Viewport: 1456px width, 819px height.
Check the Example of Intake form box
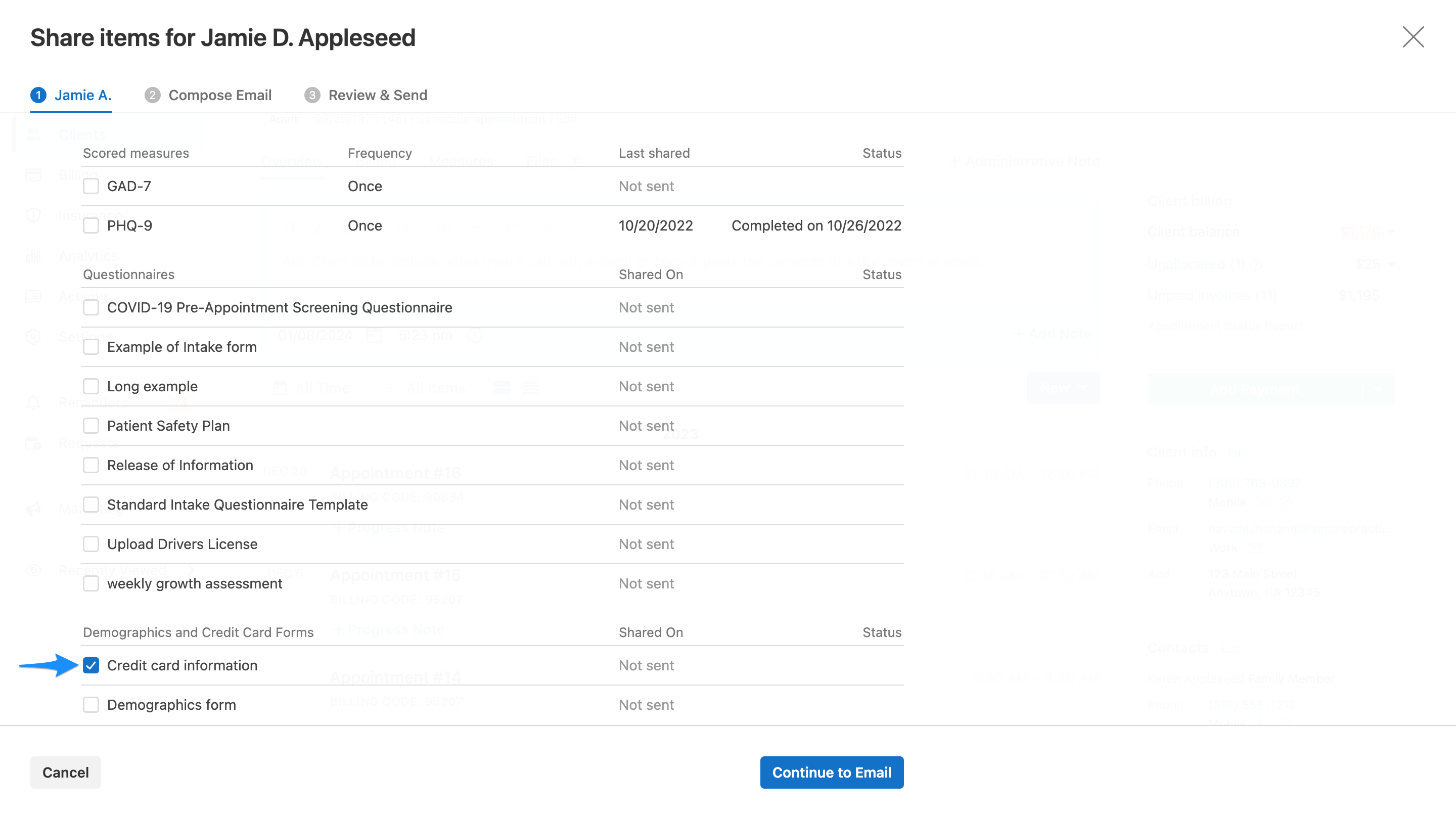coord(91,347)
